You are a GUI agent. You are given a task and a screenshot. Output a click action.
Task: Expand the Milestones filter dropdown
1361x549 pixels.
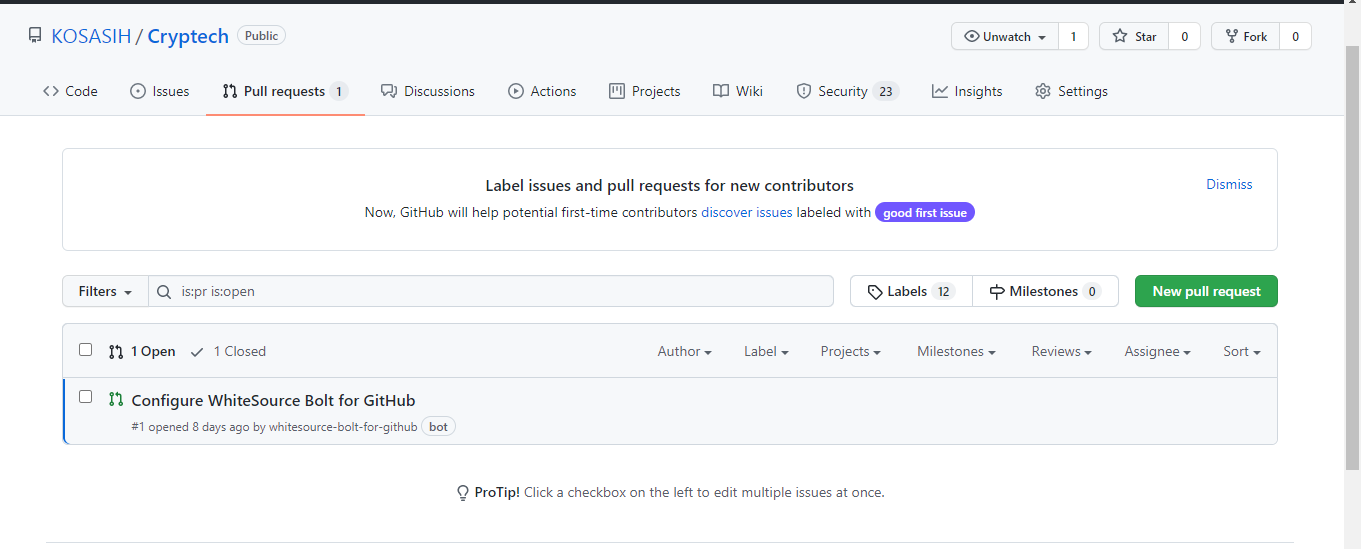[956, 351]
